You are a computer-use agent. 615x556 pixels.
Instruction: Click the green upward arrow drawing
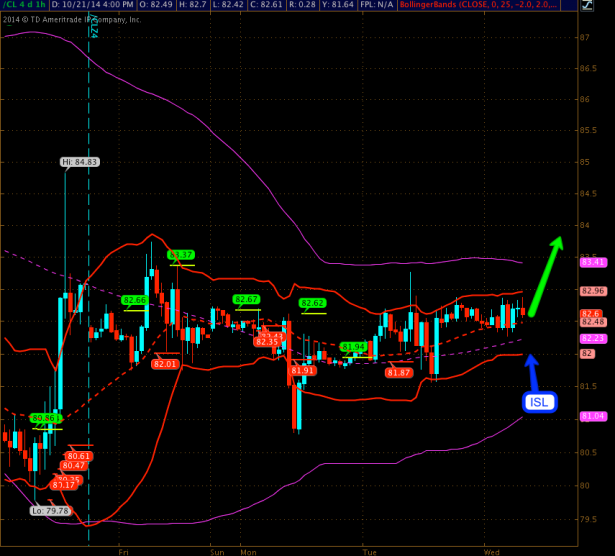[x=548, y=274]
